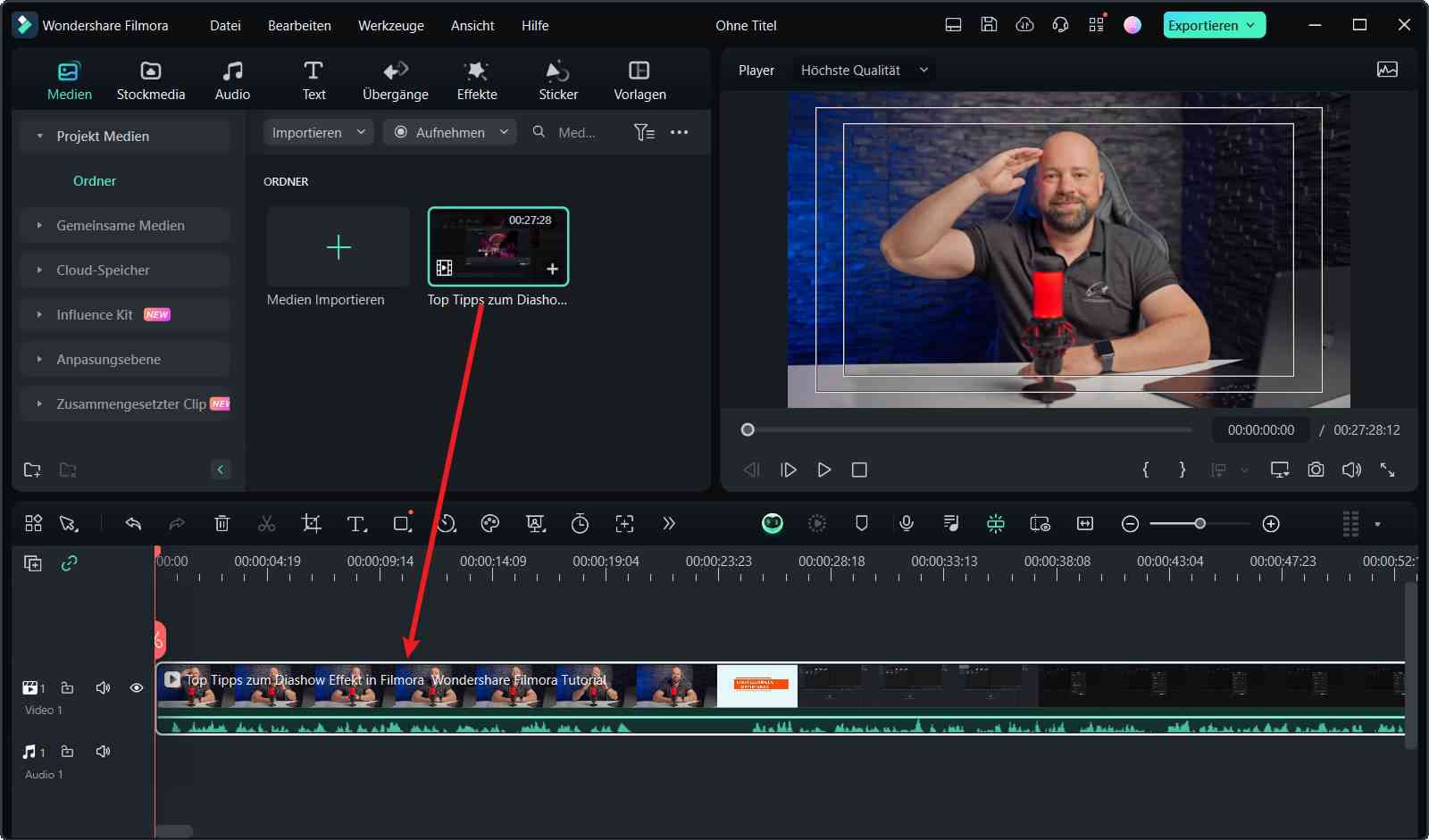
Task: Step to the previous frame
Action: click(752, 470)
